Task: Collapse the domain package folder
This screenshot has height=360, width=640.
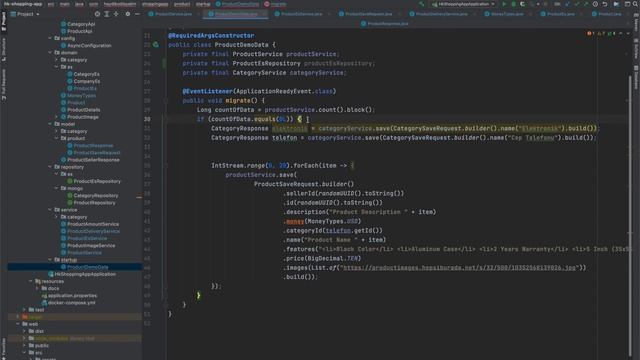Action: [50, 53]
